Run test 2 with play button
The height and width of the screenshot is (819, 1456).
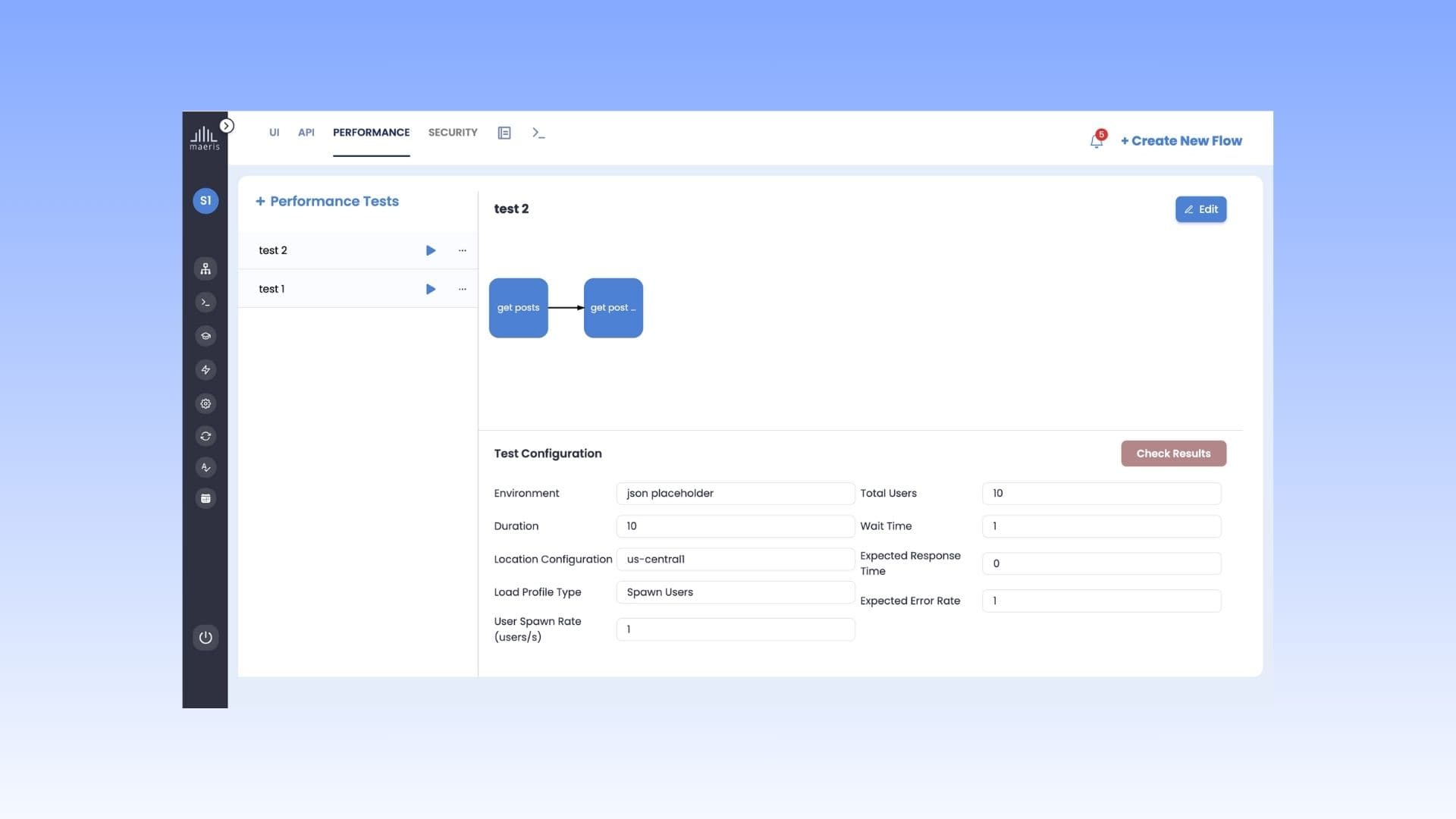click(x=431, y=250)
